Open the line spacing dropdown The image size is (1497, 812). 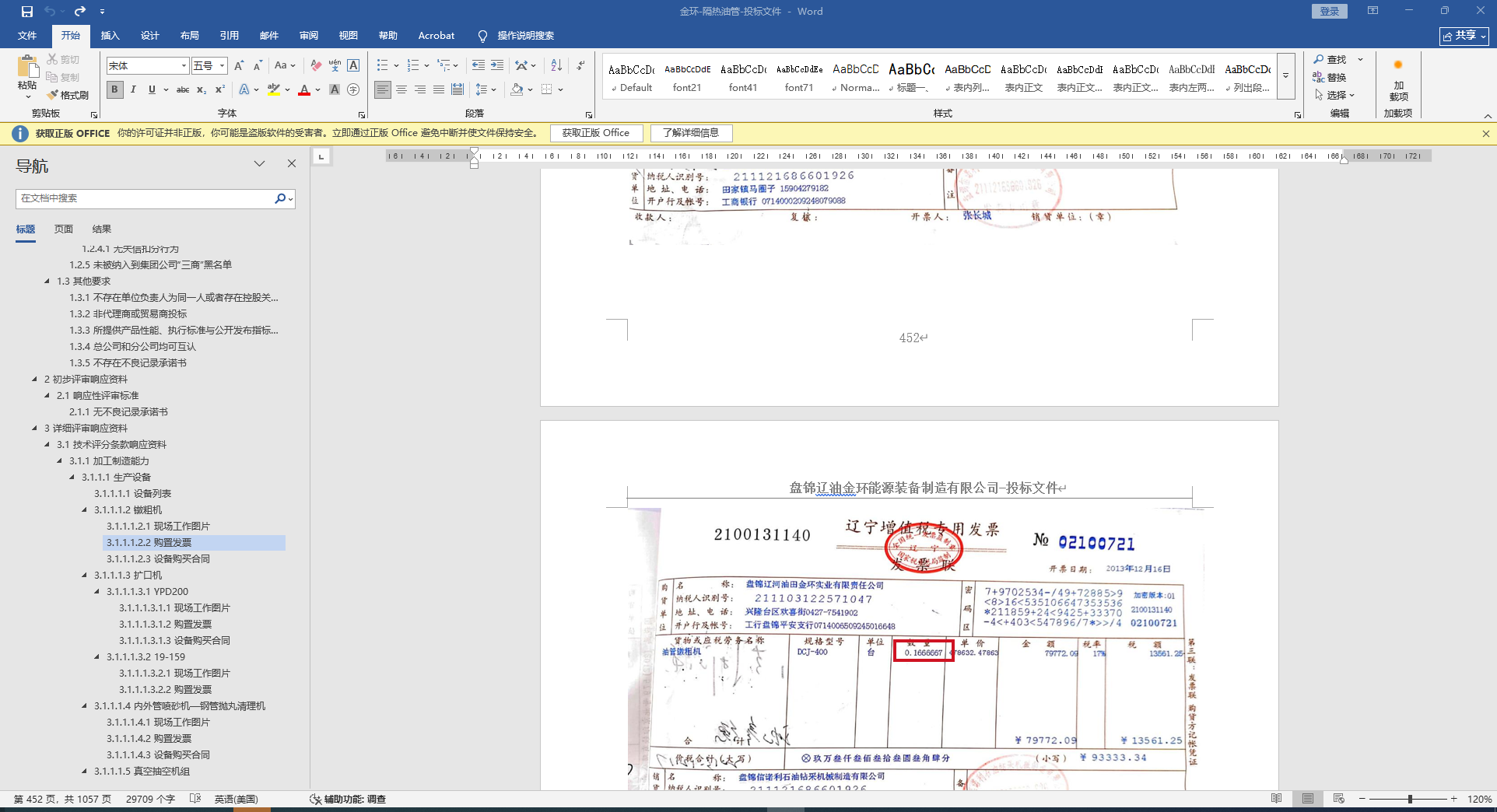click(x=486, y=89)
